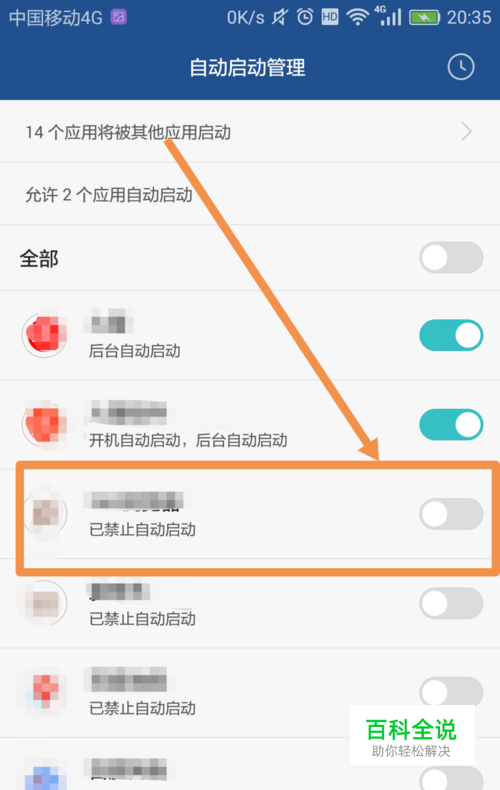Tap the Wi-Fi status icon

[357, 18]
